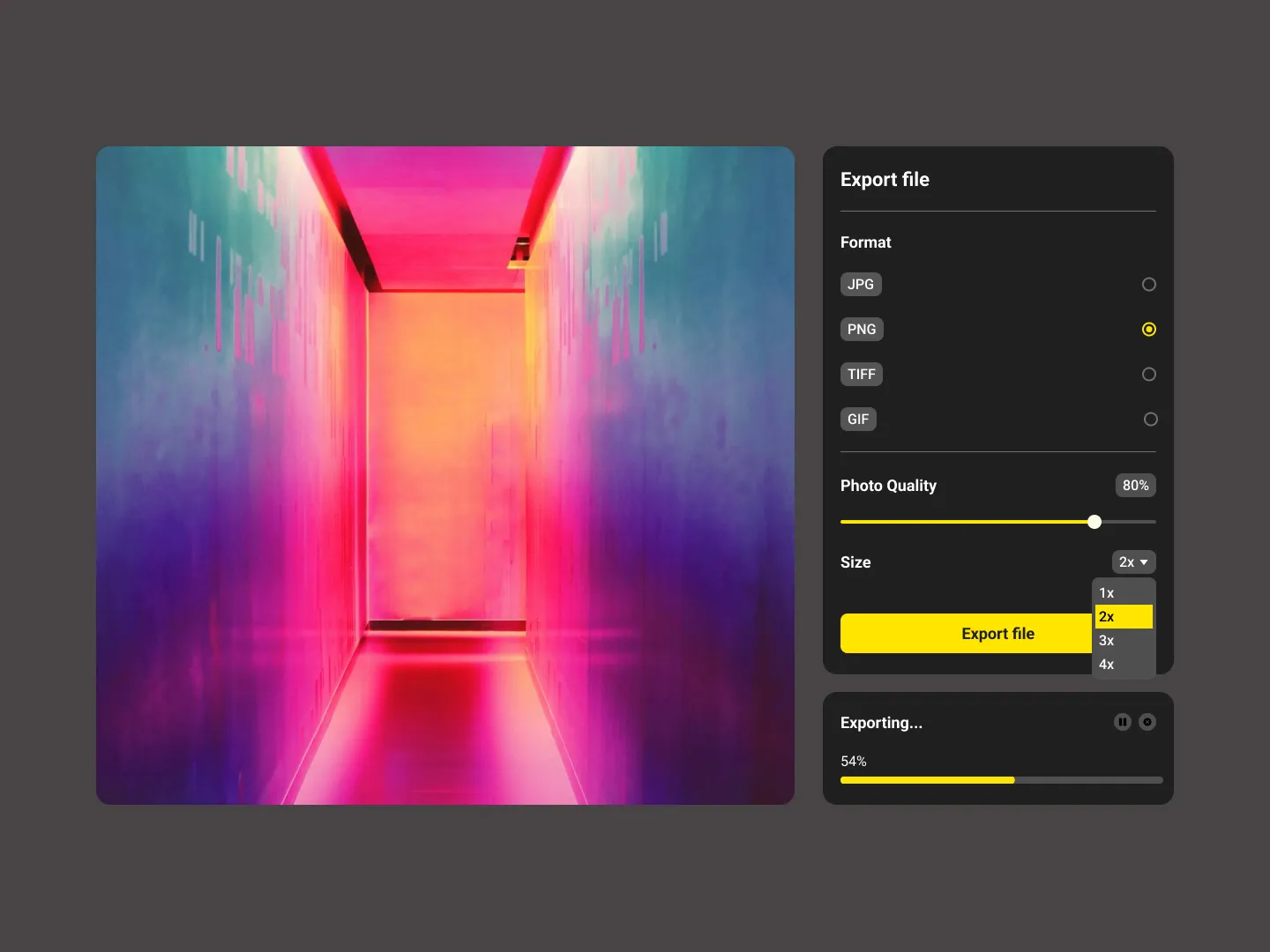1270x952 pixels.
Task: Pause the current export process
Action: point(1122,722)
